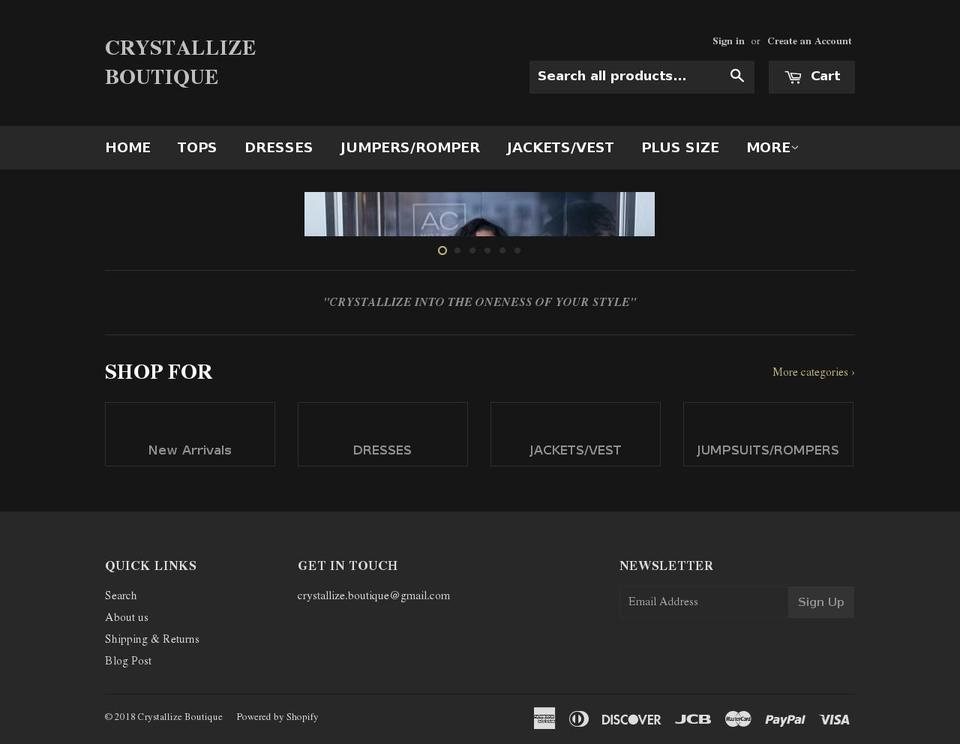This screenshot has height=744, width=960.
Task: Open the TOPS menu item
Action: click(197, 148)
